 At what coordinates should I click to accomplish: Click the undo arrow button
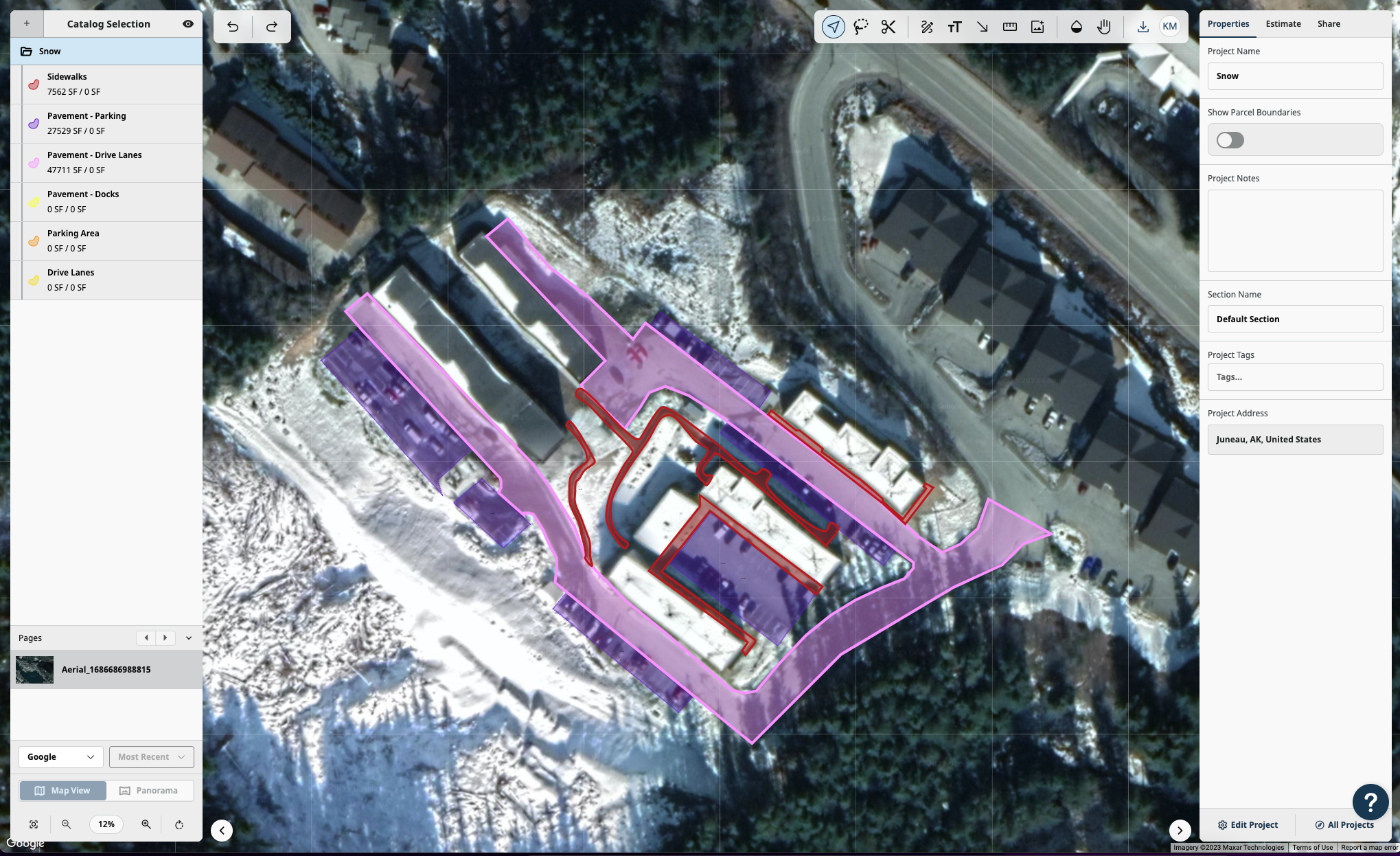pos(233,27)
